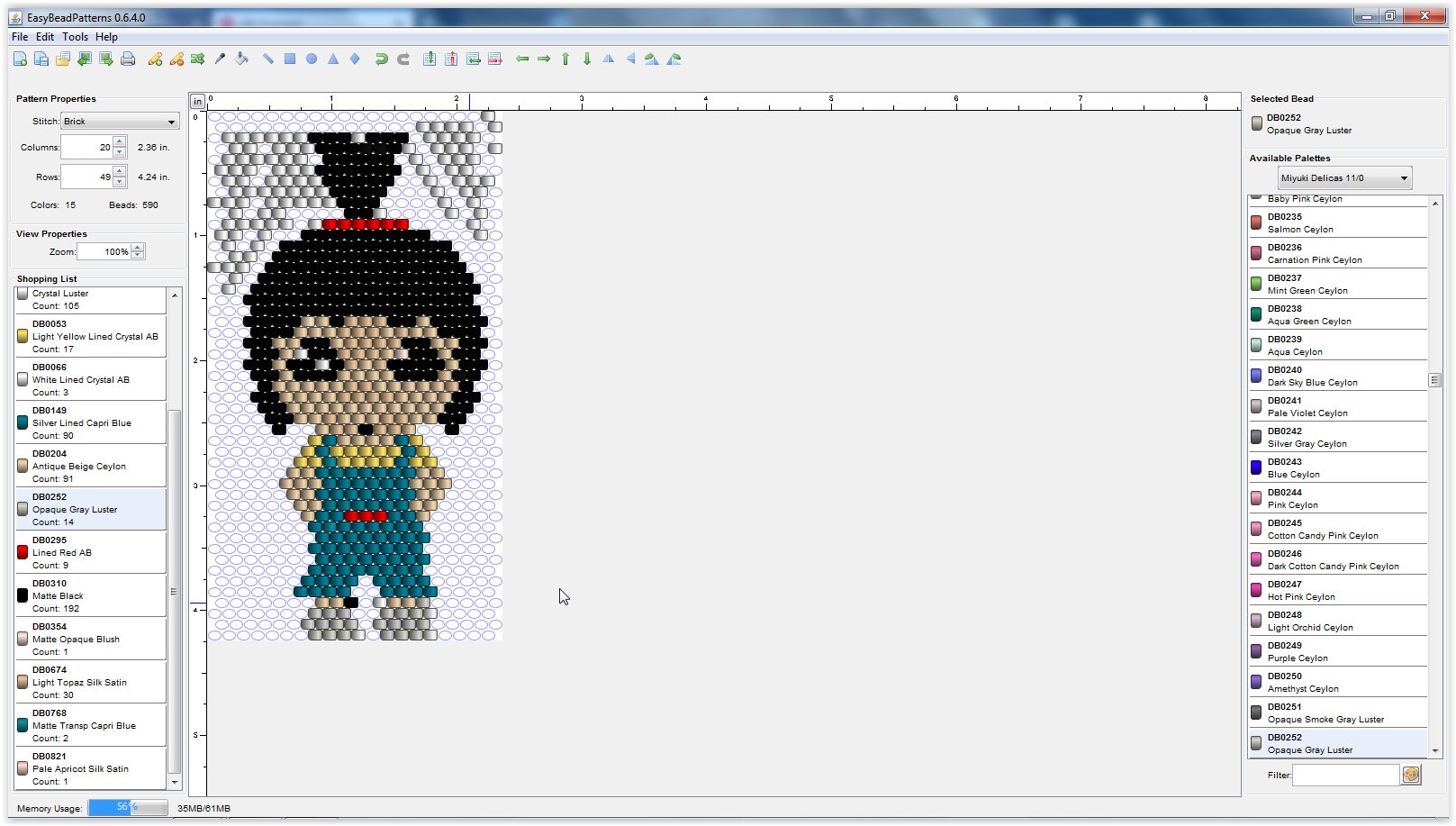Select the Diamond drawing tool

[x=354, y=59]
